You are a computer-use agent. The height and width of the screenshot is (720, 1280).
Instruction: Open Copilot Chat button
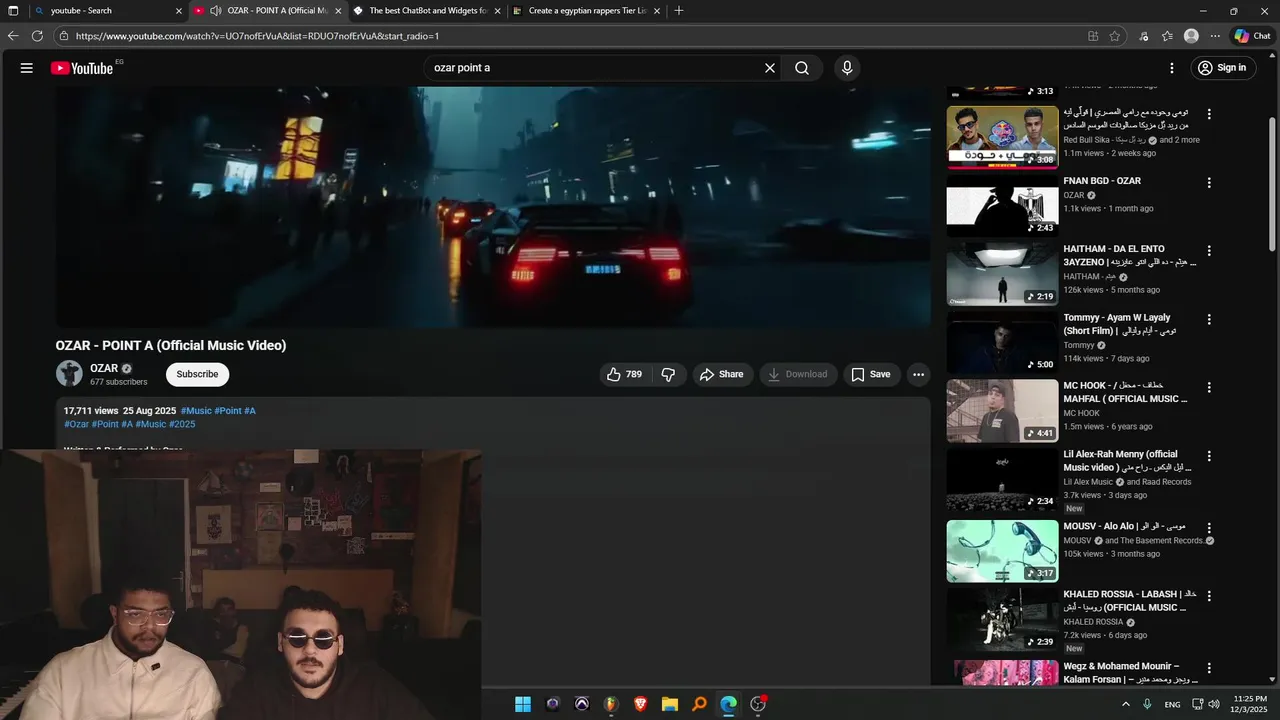1252,36
